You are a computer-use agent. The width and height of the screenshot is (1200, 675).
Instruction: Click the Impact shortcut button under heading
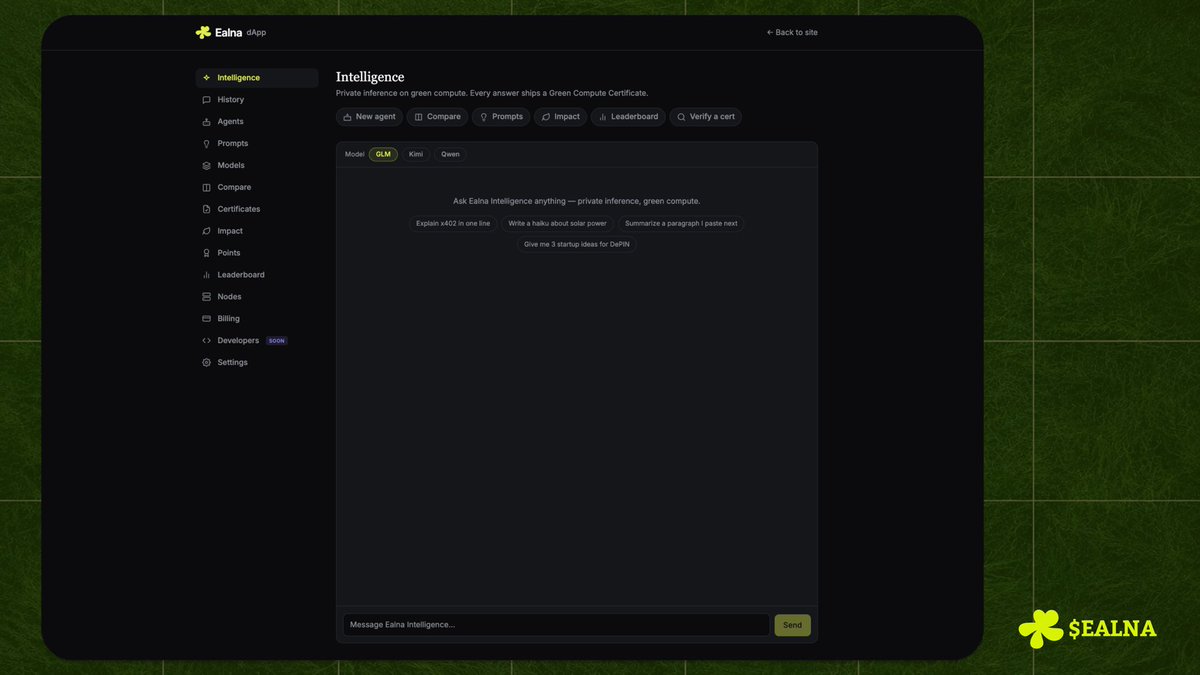[x=560, y=117]
